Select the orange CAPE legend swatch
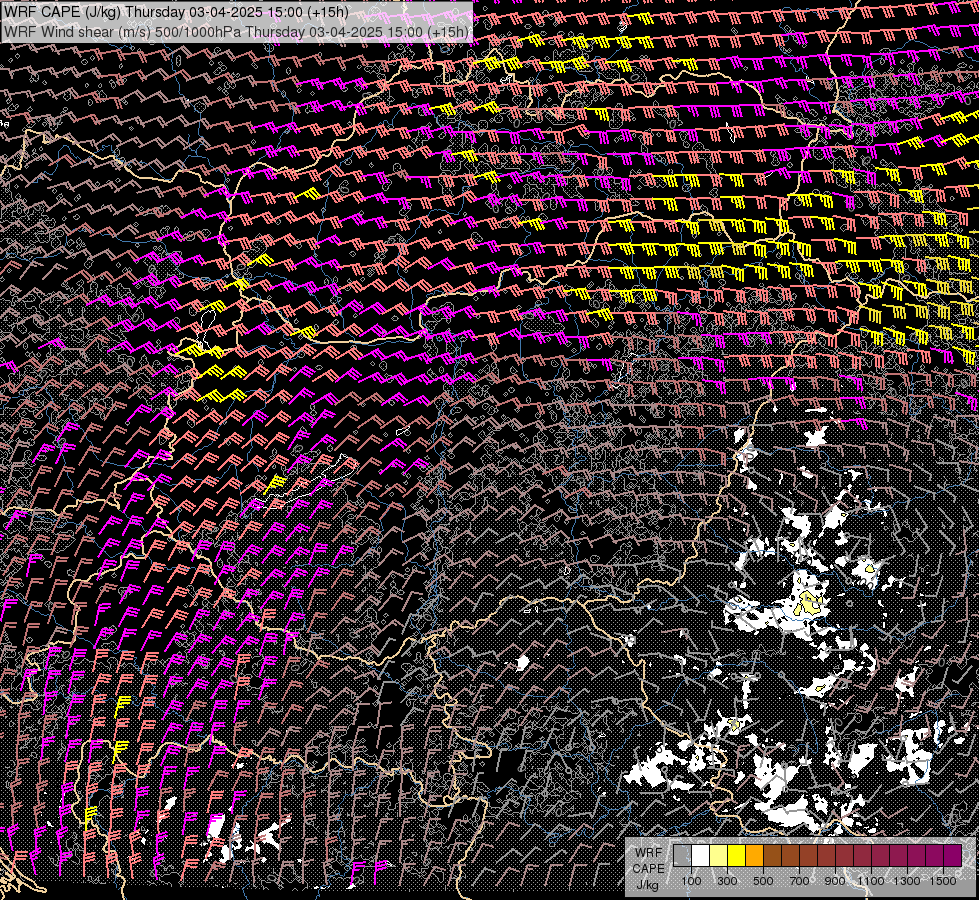 pos(754,856)
